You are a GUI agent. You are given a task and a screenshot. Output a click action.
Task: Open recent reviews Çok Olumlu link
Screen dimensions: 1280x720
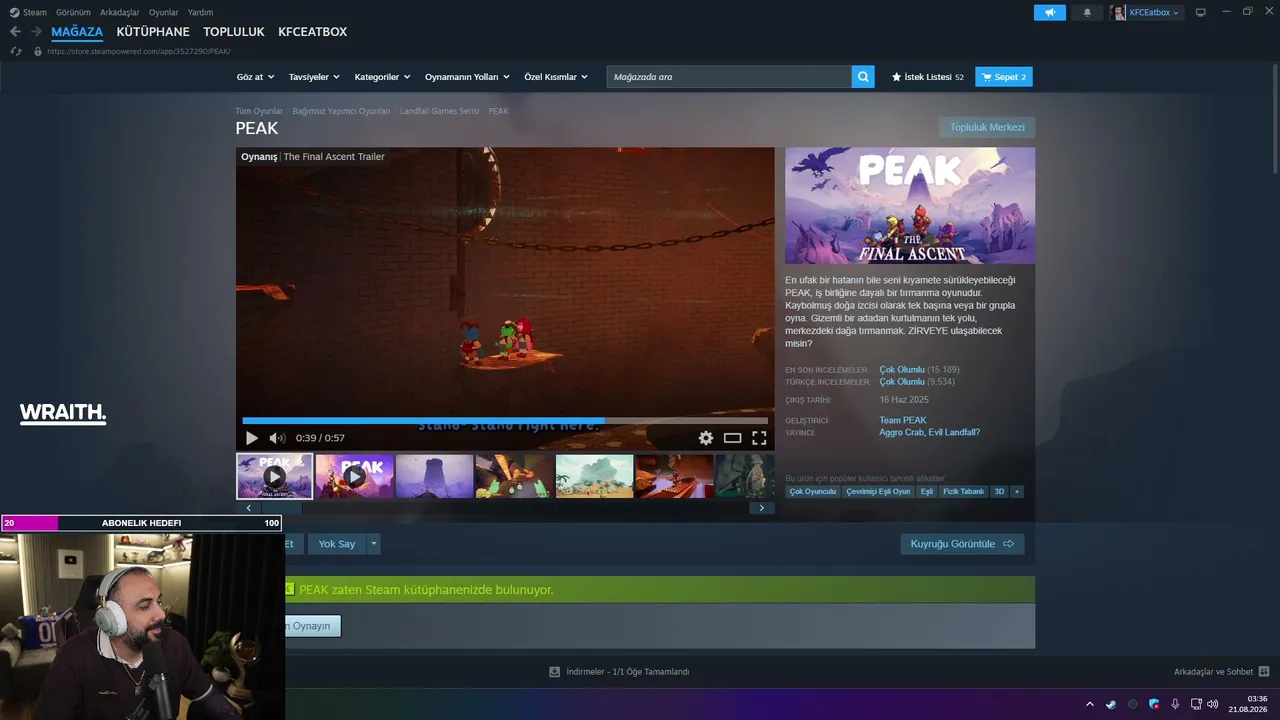point(902,370)
